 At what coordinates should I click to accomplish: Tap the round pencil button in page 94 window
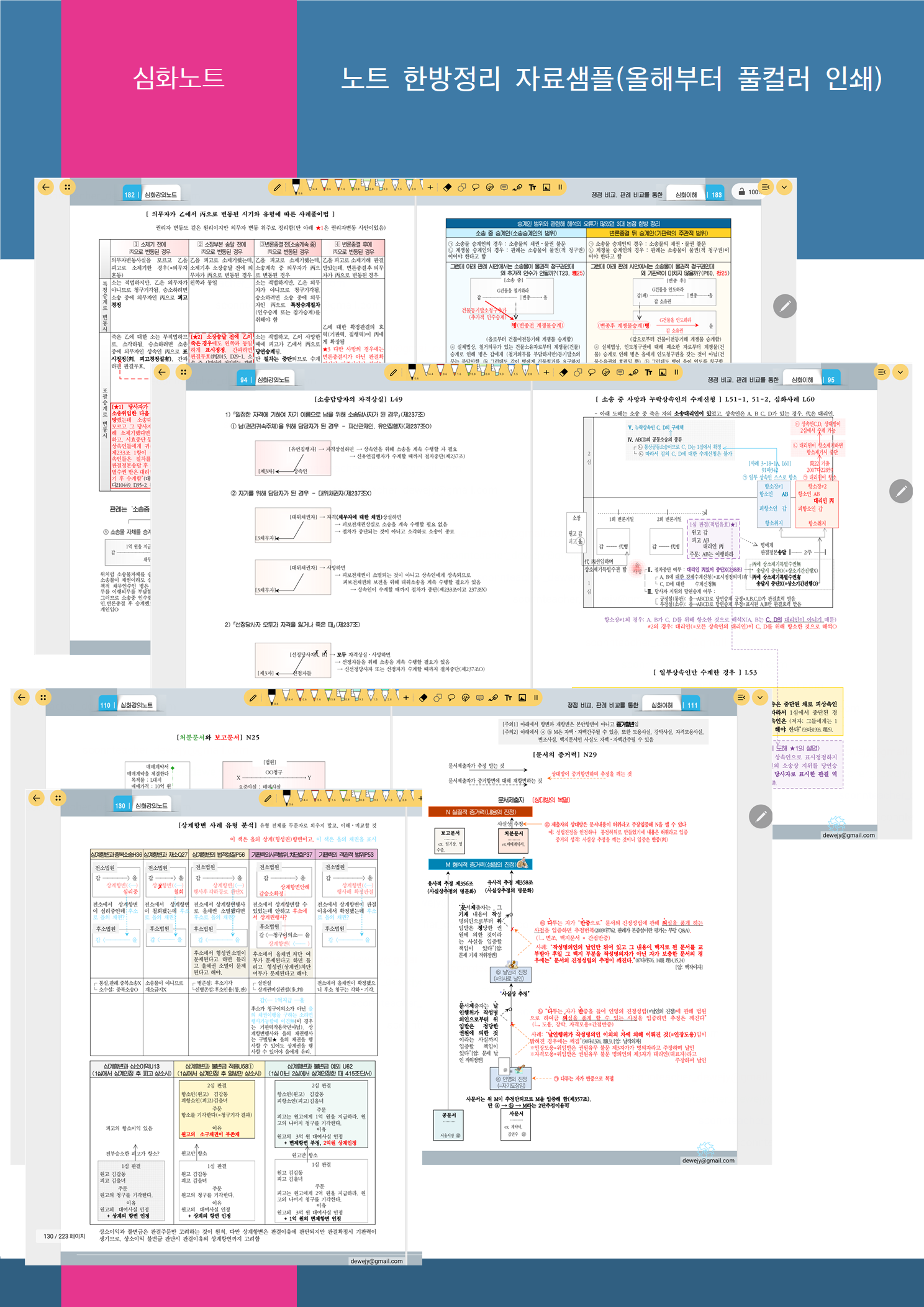[901, 491]
